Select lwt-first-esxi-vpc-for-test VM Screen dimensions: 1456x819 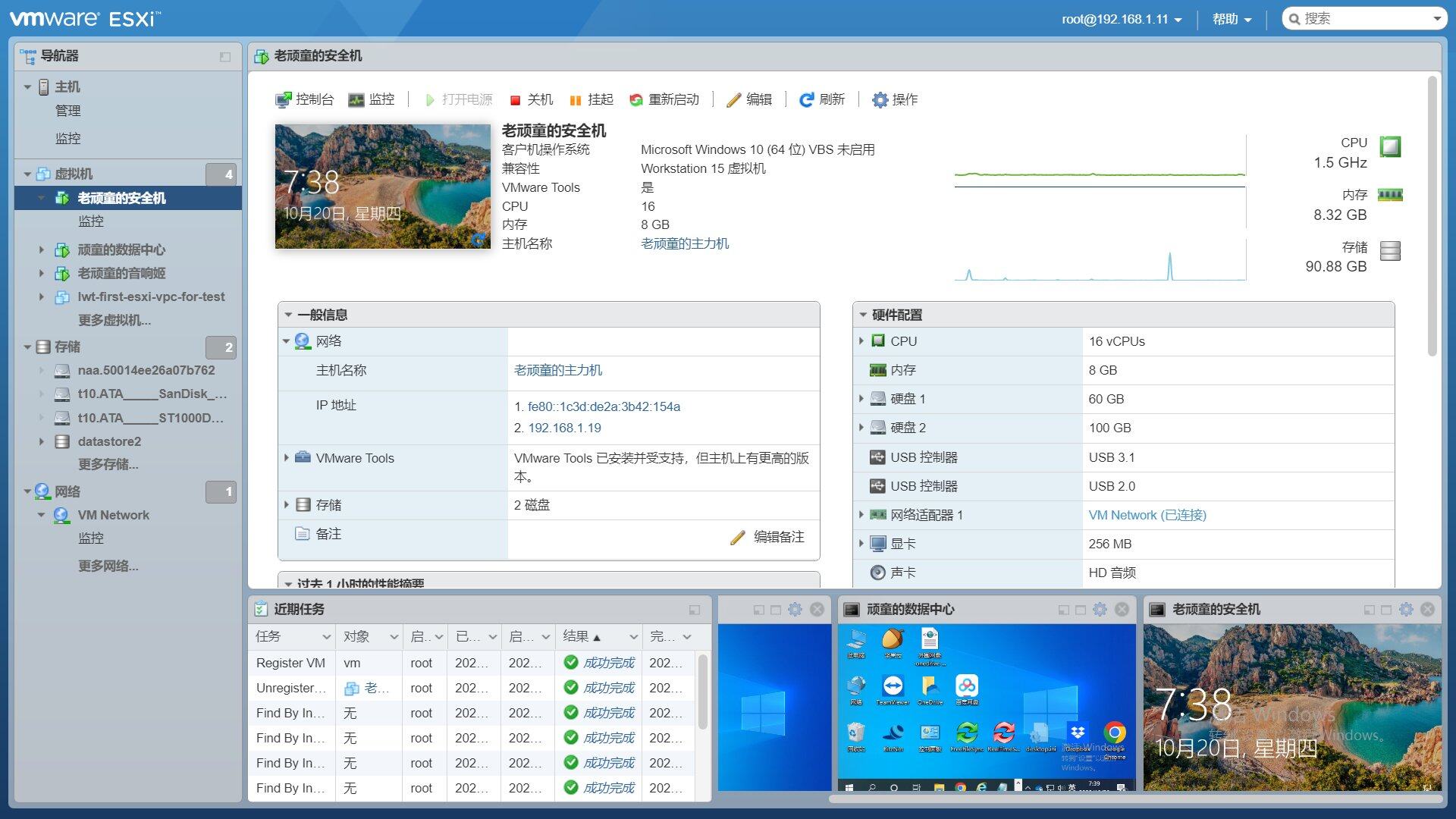coord(151,297)
